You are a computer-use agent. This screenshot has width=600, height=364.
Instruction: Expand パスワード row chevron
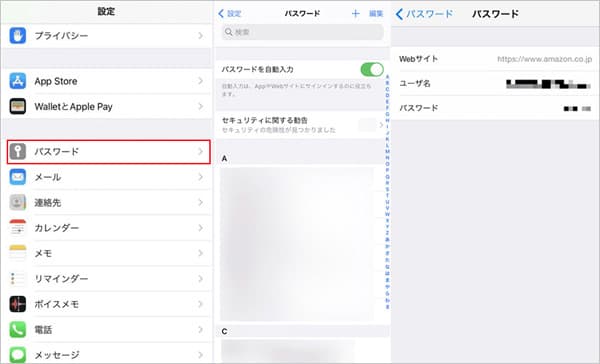(x=201, y=152)
